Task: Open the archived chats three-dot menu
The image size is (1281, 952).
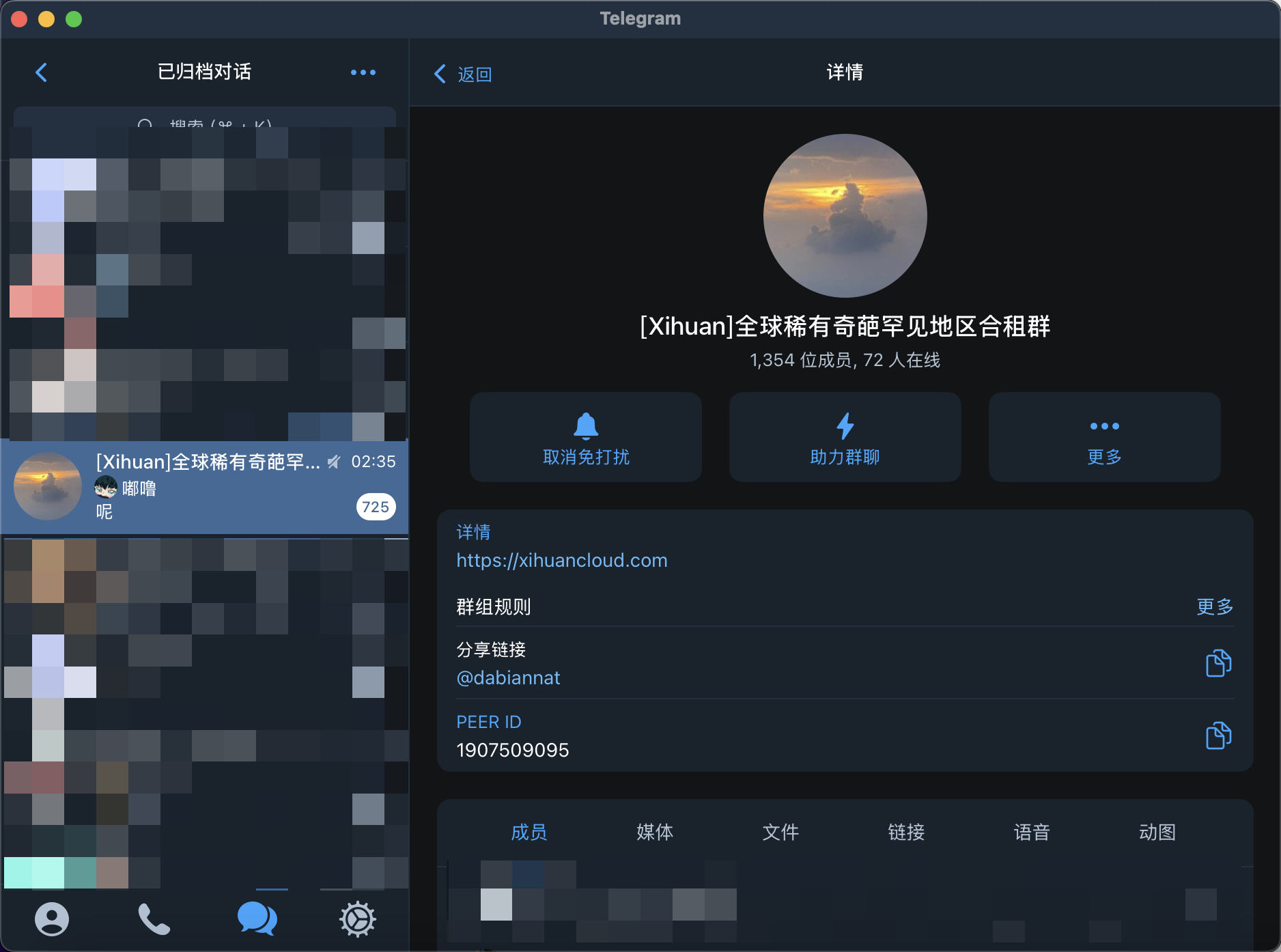Action: click(x=363, y=72)
